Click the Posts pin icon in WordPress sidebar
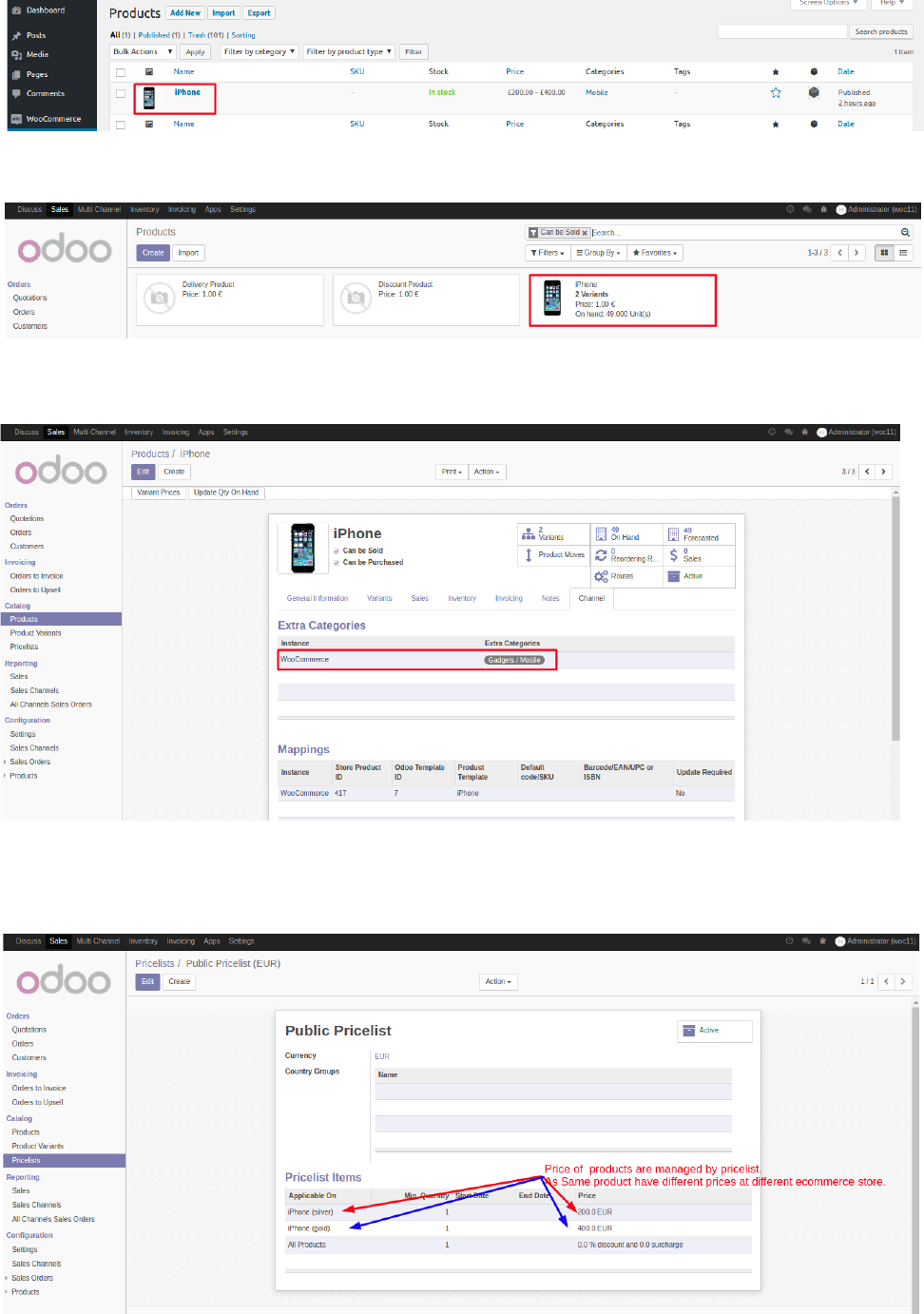This screenshot has height=1314, width=924. [16, 35]
